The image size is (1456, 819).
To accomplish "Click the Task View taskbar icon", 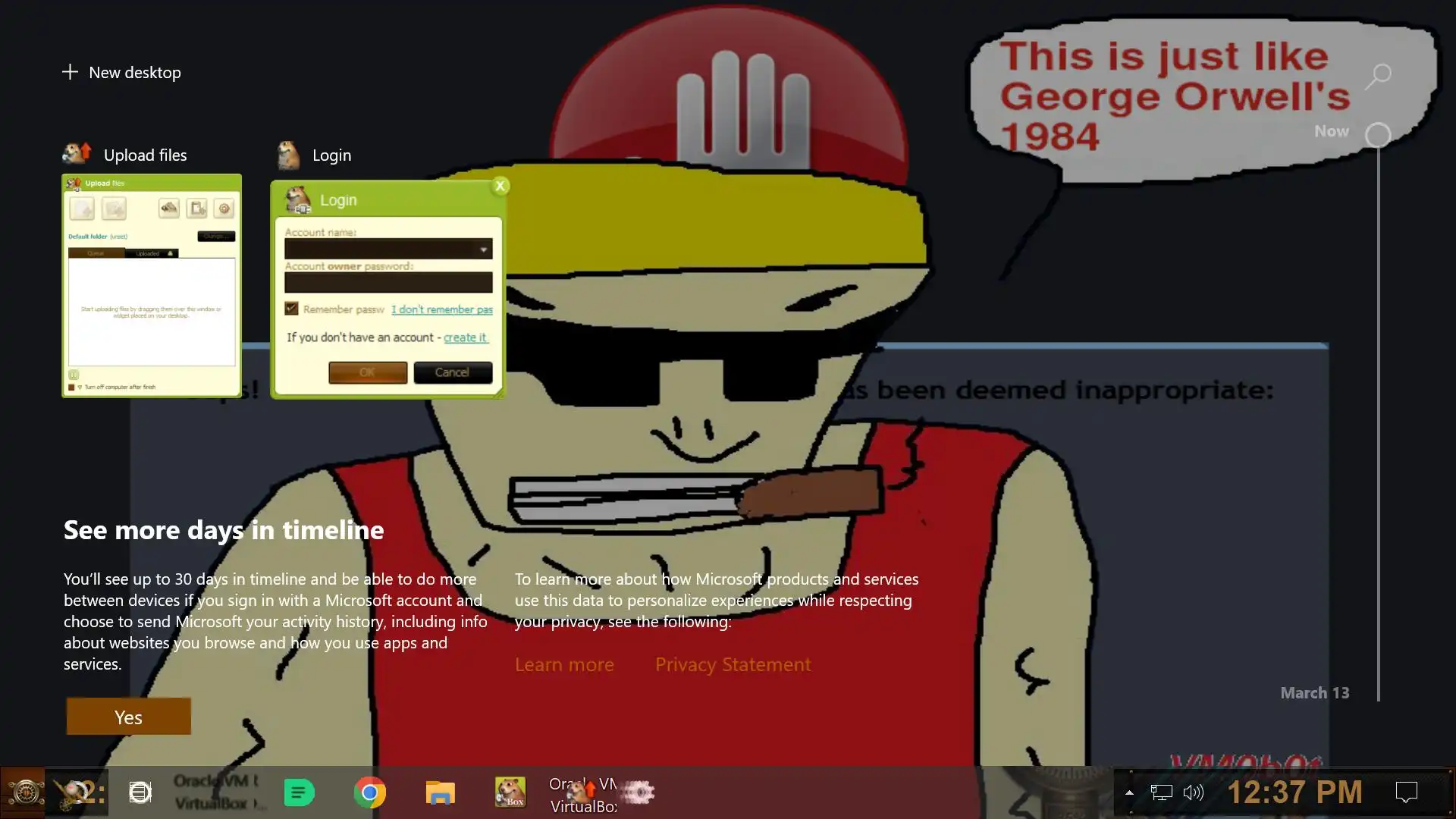I will 140,792.
